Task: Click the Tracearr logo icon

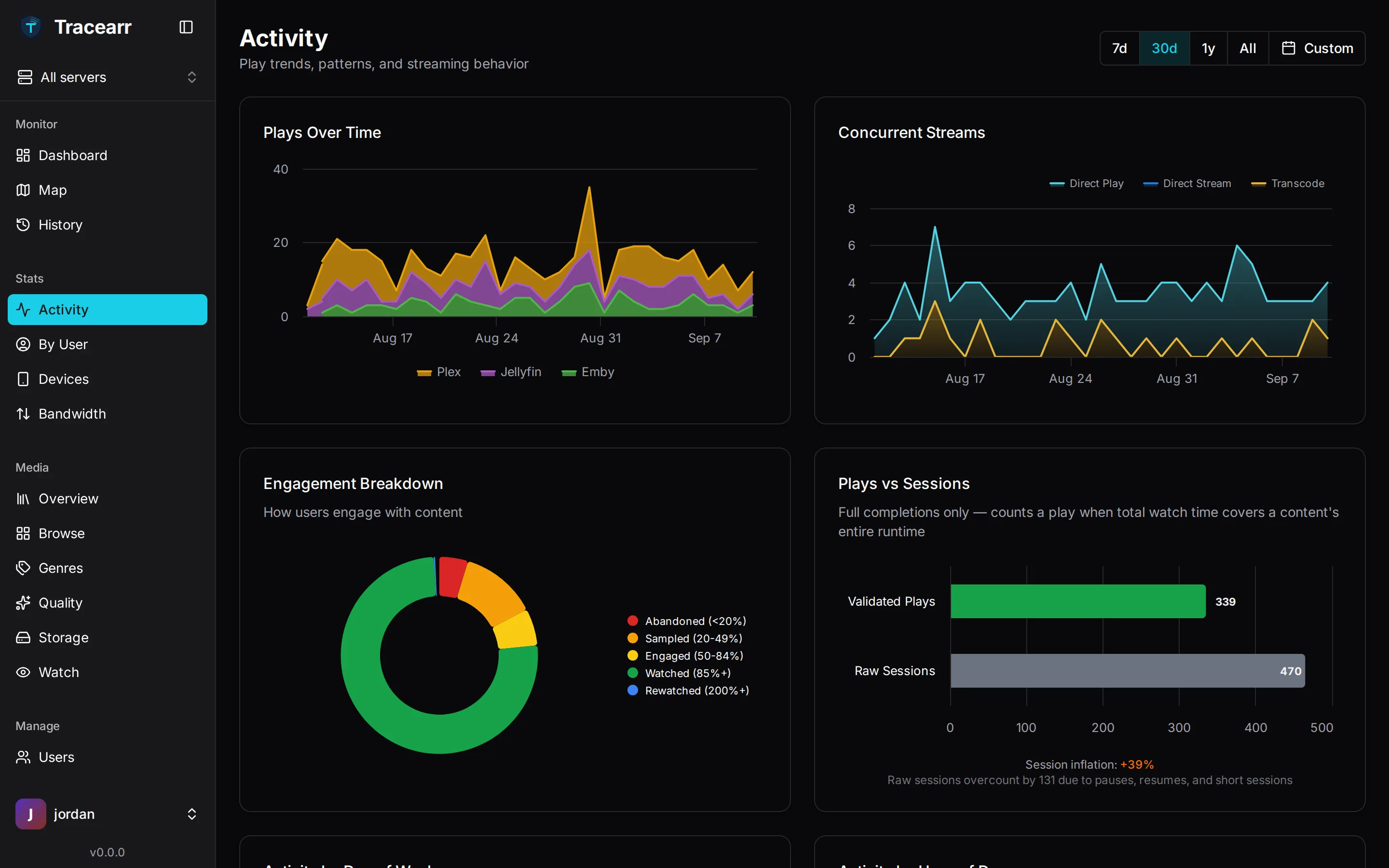Action: pos(30,27)
